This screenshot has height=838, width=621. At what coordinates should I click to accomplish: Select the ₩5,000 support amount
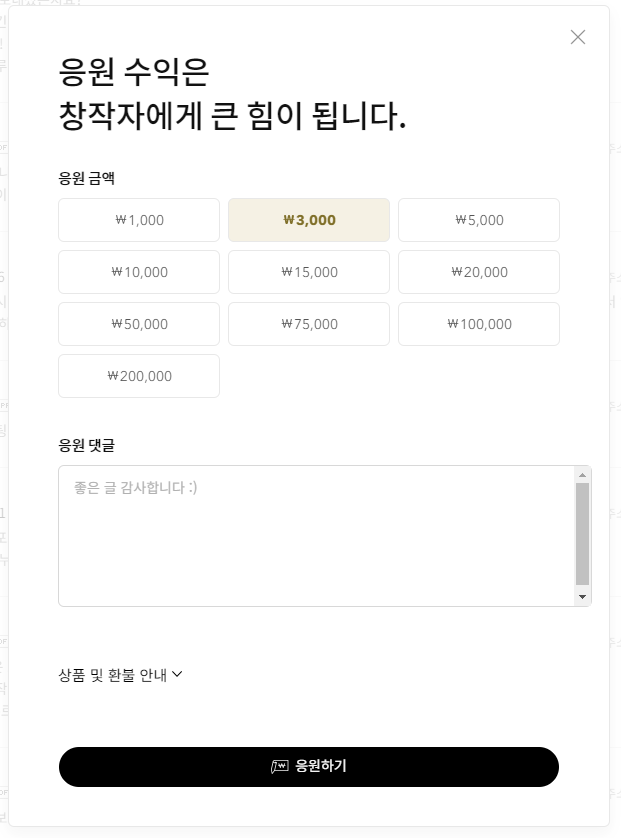click(479, 220)
